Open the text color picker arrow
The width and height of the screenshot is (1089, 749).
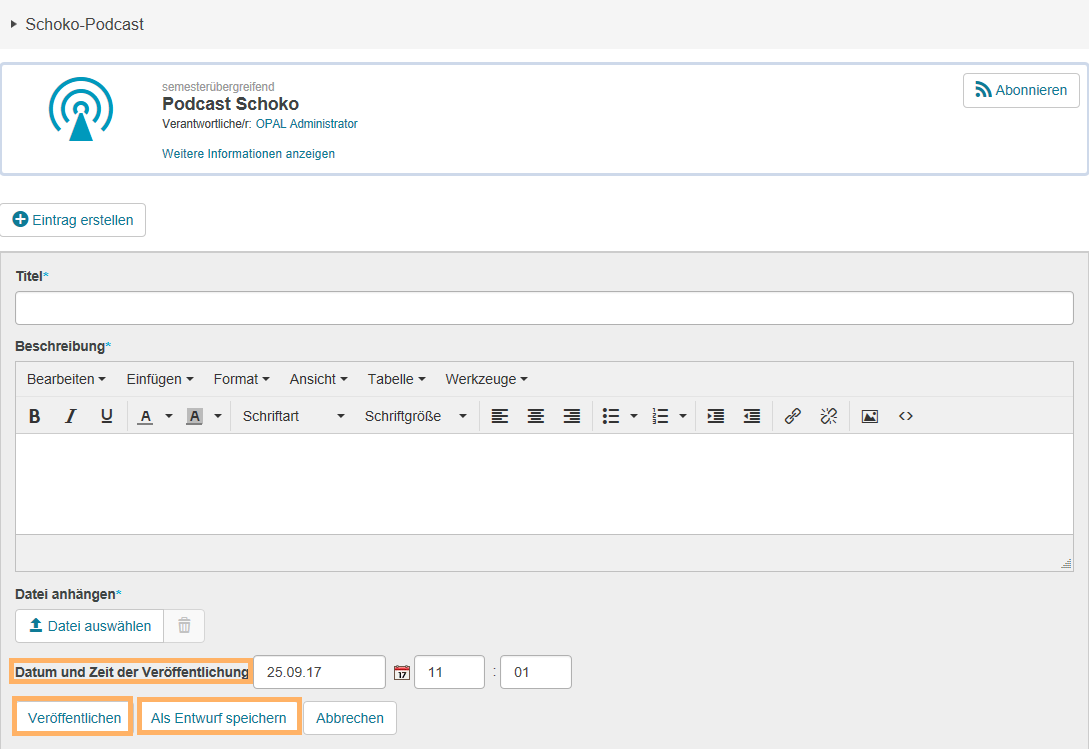[x=169, y=416]
